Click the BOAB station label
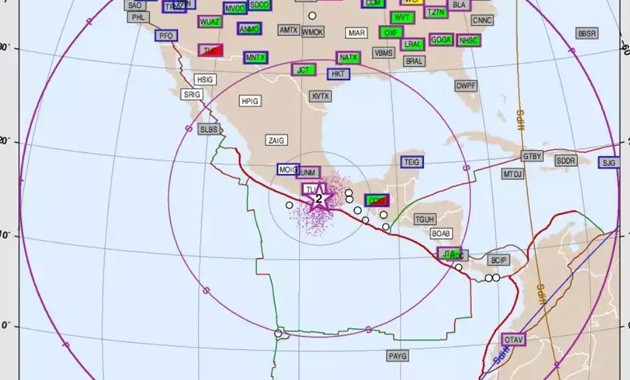630x380 pixels. 442,233
